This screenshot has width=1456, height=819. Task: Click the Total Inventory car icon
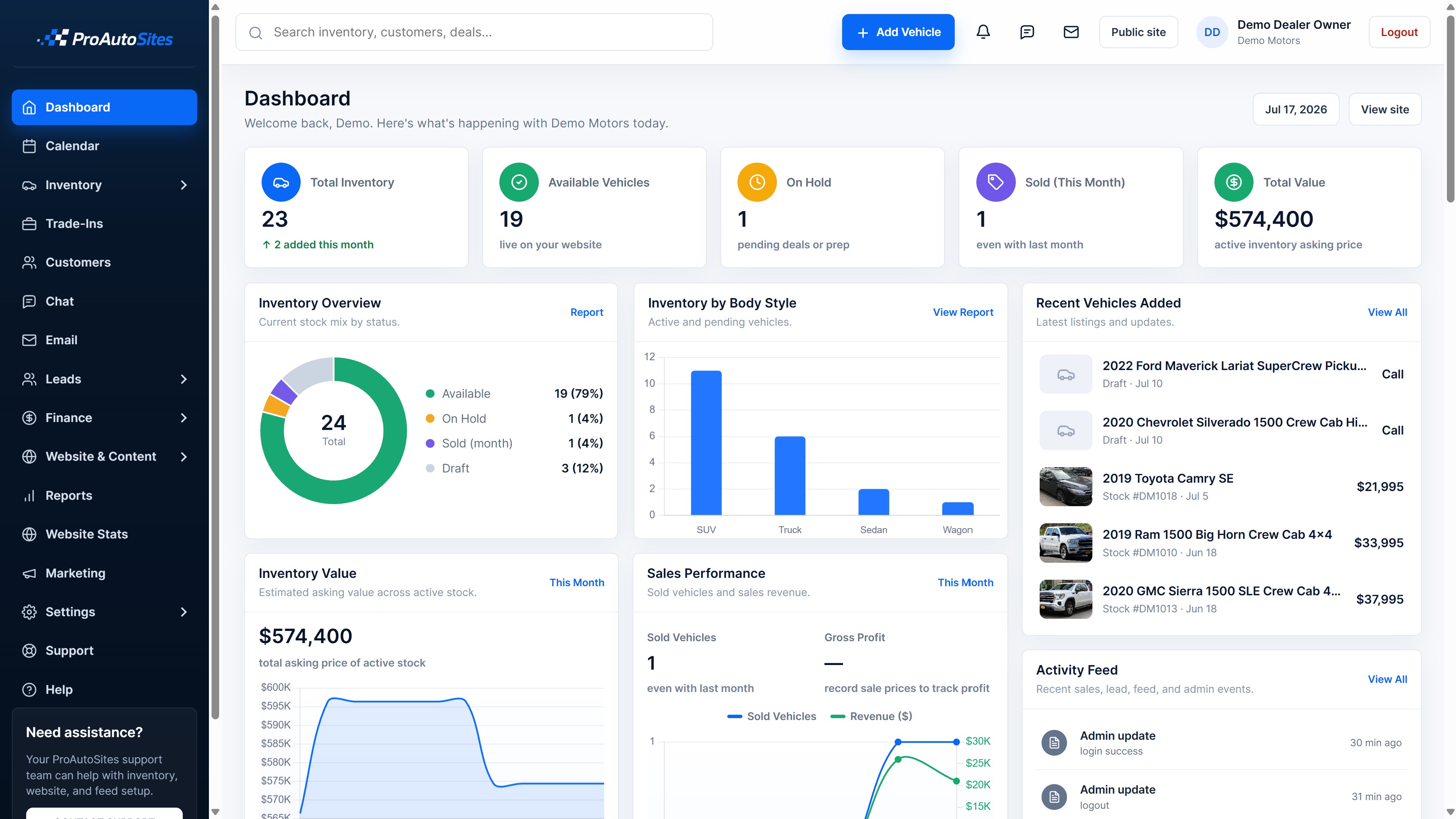tap(281, 182)
